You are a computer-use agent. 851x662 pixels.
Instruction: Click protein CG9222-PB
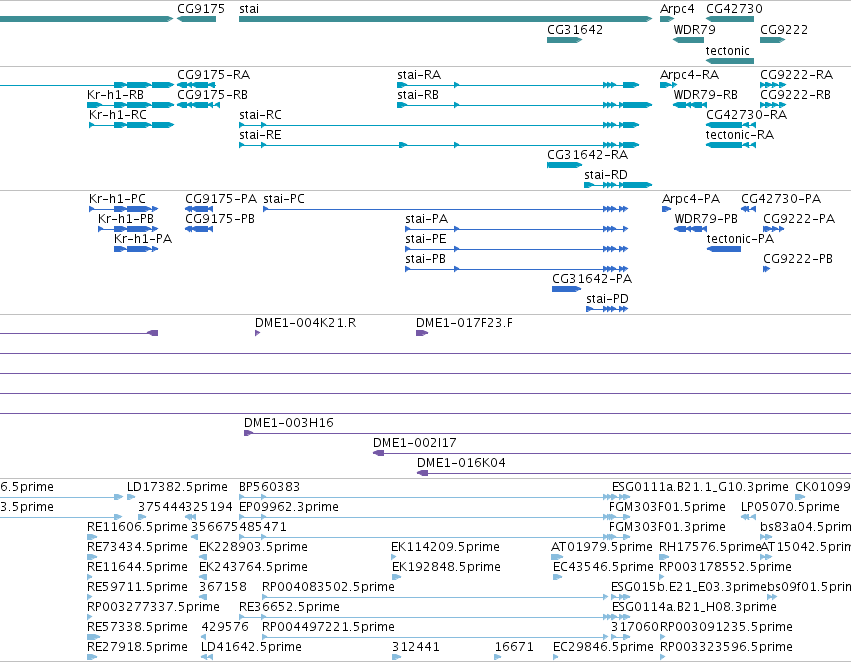pyautogui.click(x=766, y=269)
